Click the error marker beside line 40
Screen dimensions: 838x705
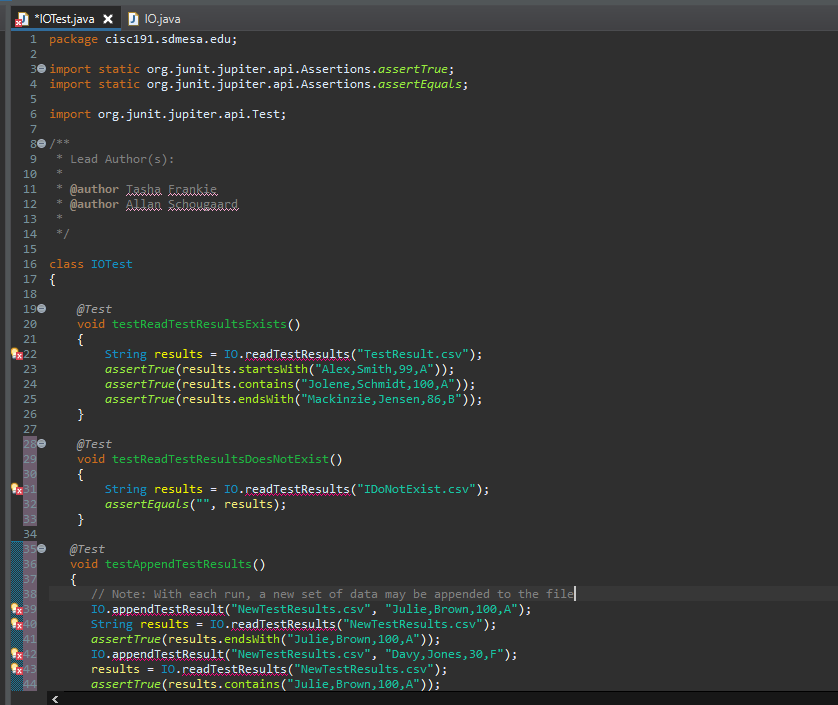tap(17, 624)
